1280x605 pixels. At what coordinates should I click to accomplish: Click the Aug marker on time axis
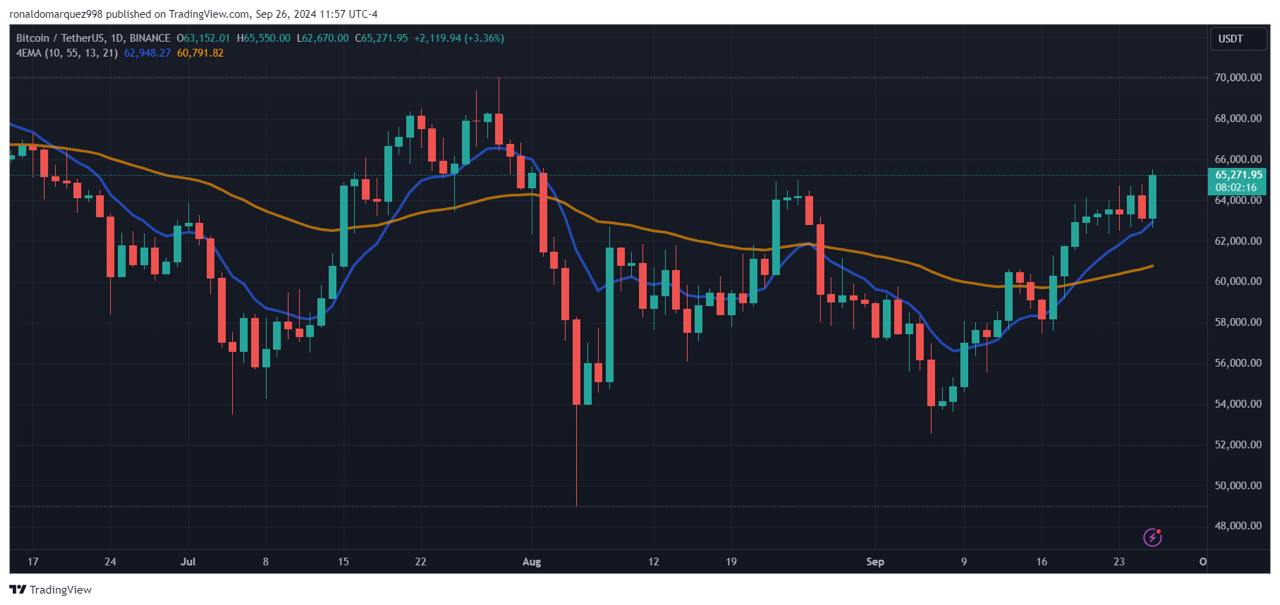coord(531,562)
